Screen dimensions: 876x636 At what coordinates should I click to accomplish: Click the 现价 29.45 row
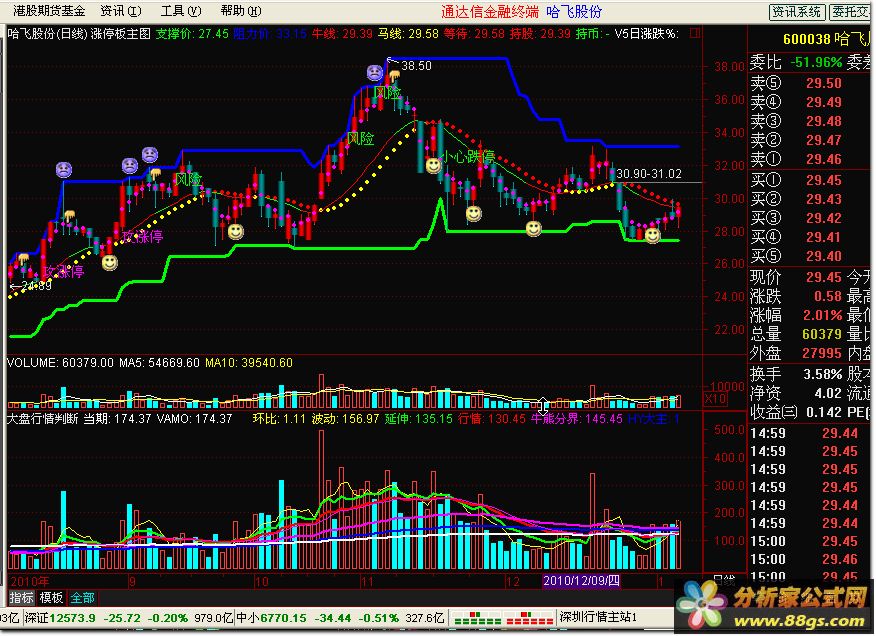pyautogui.click(x=796, y=277)
